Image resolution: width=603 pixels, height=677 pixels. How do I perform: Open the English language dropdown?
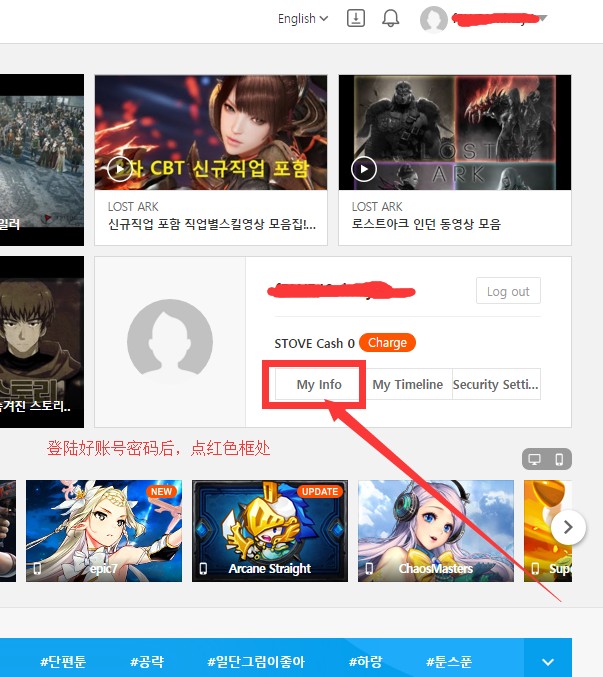[303, 19]
